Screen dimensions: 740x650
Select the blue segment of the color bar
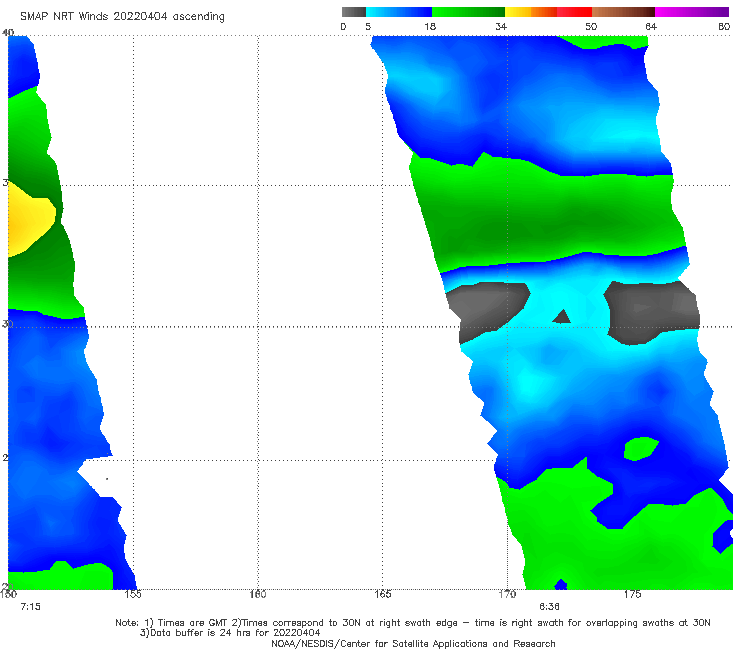point(399,12)
